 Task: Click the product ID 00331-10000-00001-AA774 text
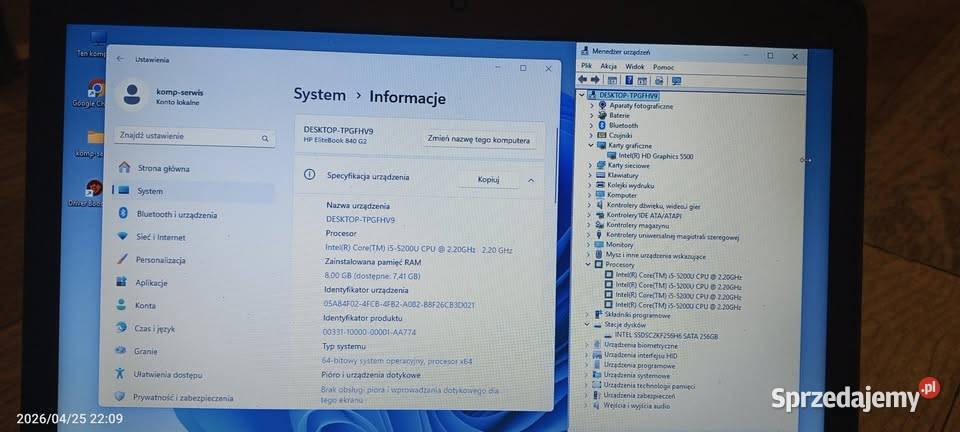coord(369,332)
